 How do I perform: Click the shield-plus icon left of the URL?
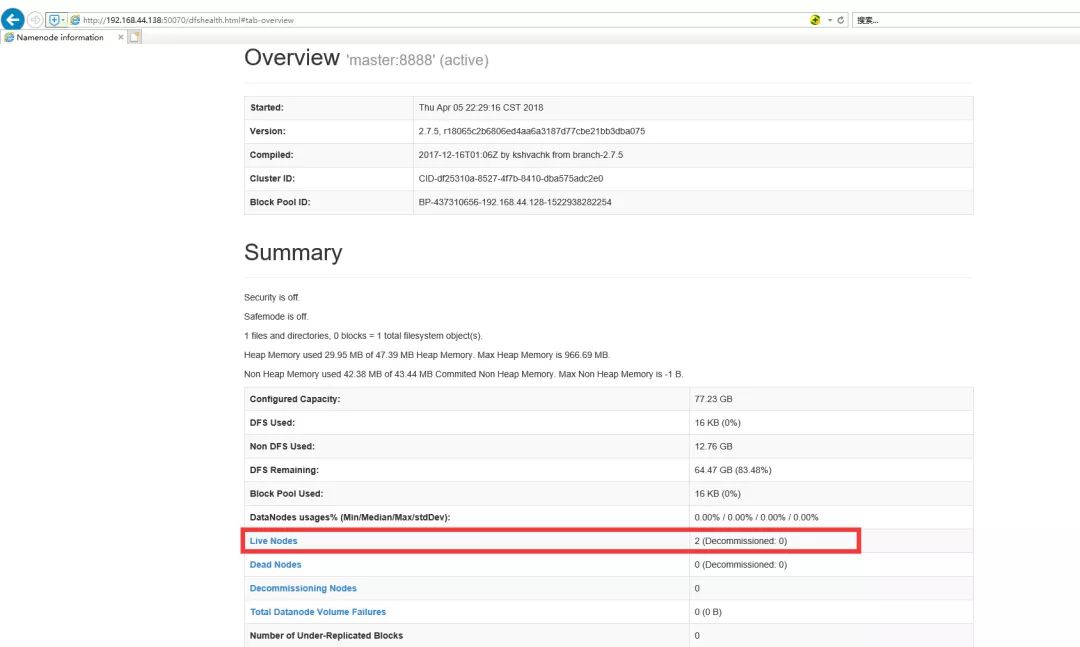[54, 20]
